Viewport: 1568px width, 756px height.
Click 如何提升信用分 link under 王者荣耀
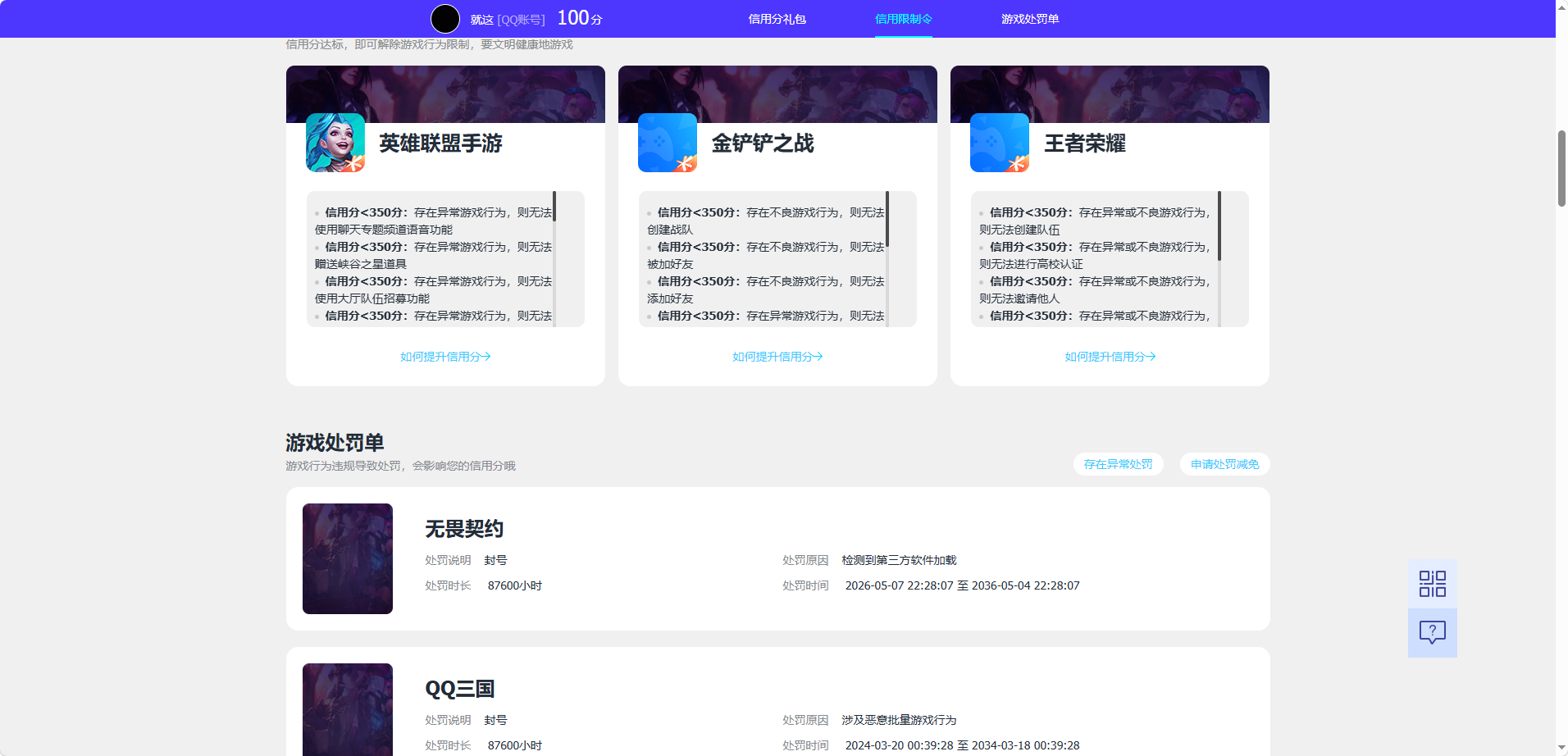pos(1110,357)
